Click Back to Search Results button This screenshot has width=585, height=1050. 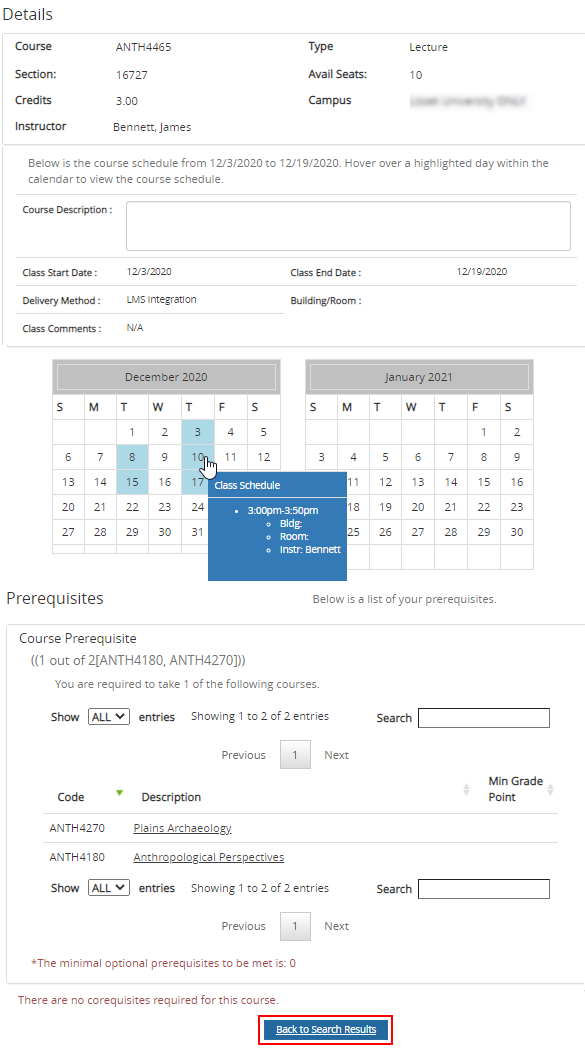tap(326, 1029)
